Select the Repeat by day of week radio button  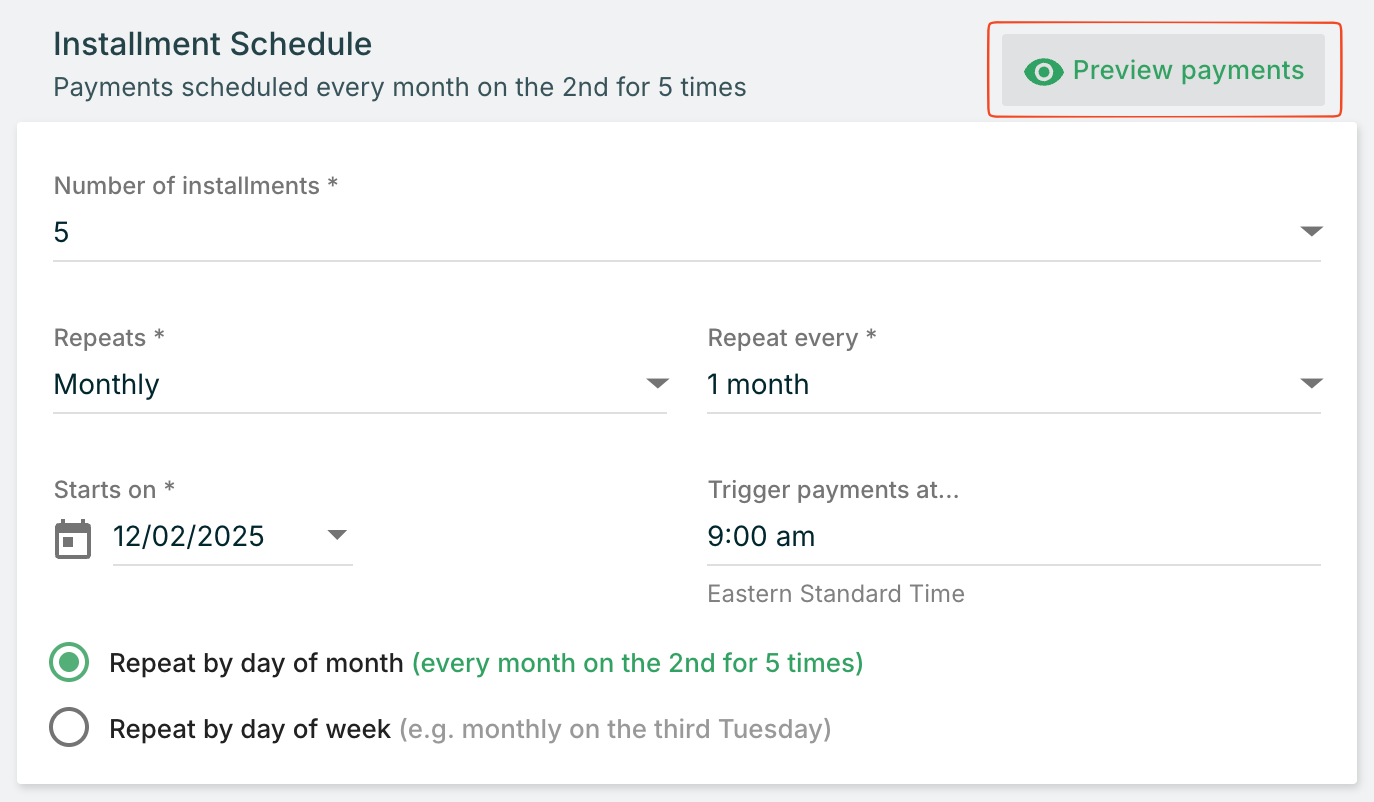(69, 729)
